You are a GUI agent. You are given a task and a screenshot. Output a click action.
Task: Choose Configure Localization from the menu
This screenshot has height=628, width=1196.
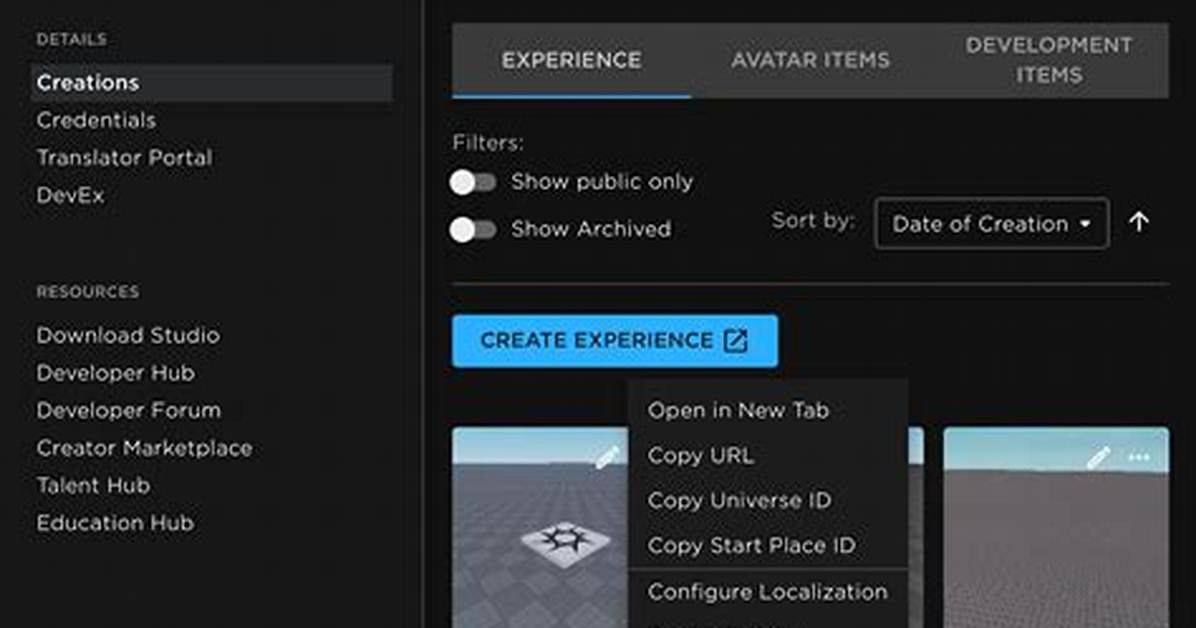click(x=768, y=592)
